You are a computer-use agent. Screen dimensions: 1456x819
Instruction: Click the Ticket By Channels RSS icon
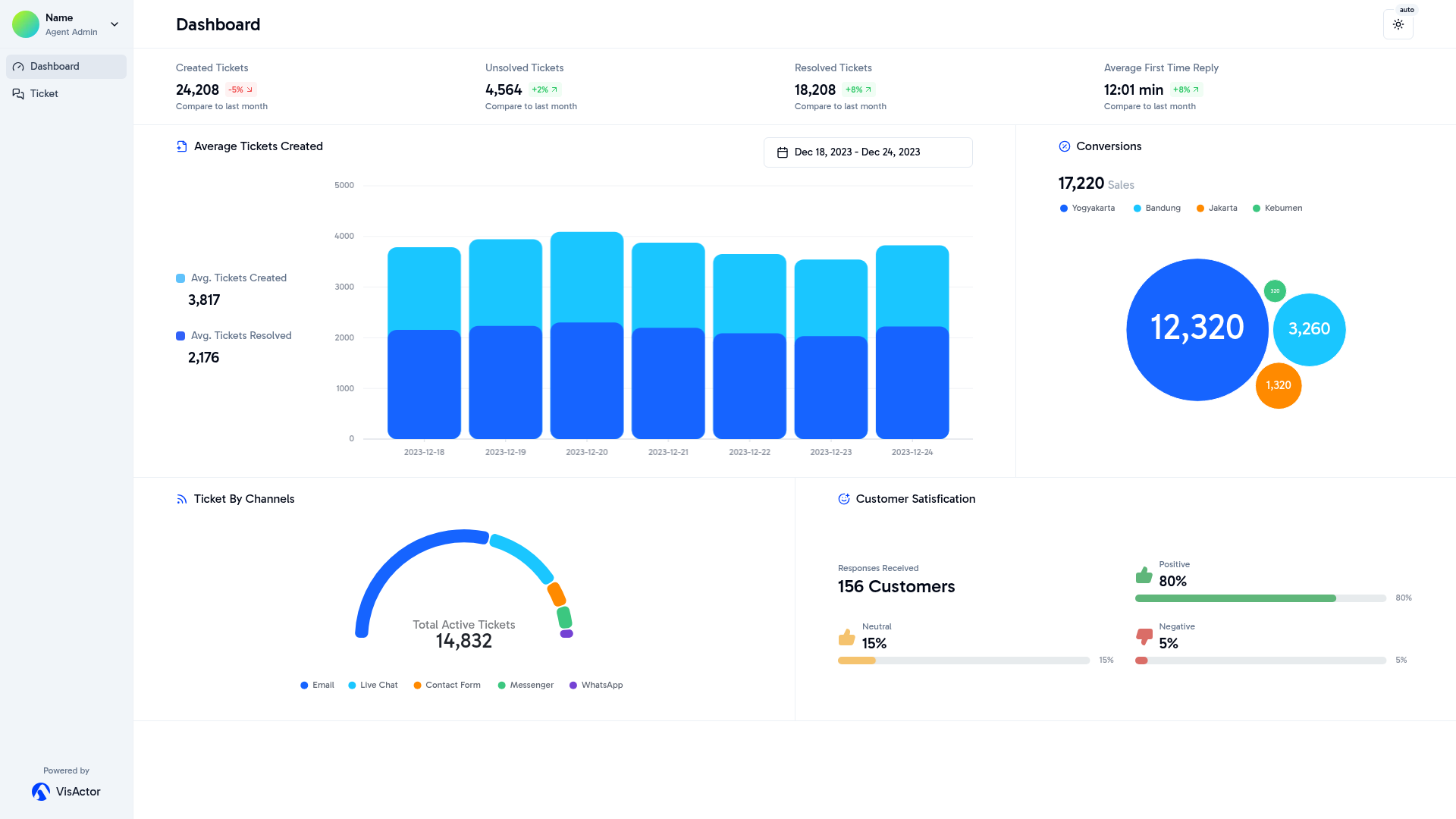(181, 499)
